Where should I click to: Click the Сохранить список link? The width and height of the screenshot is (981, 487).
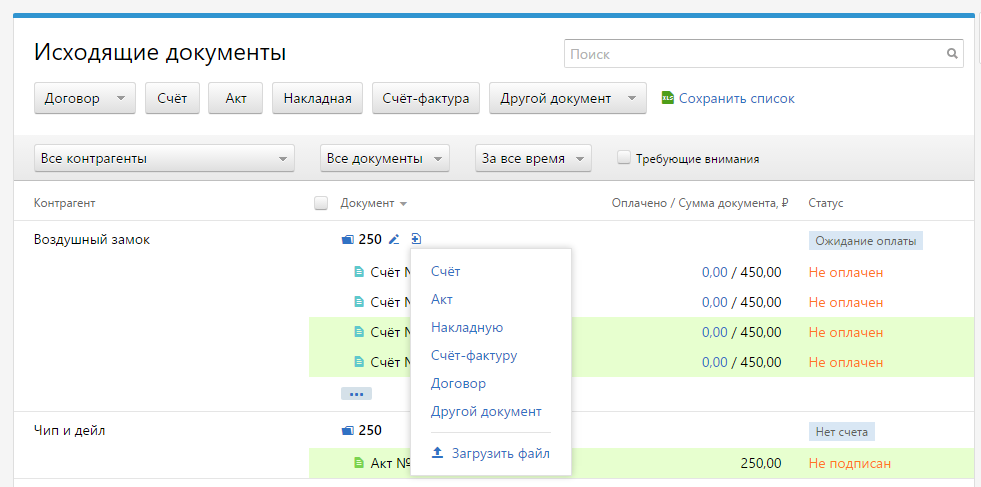click(737, 98)
